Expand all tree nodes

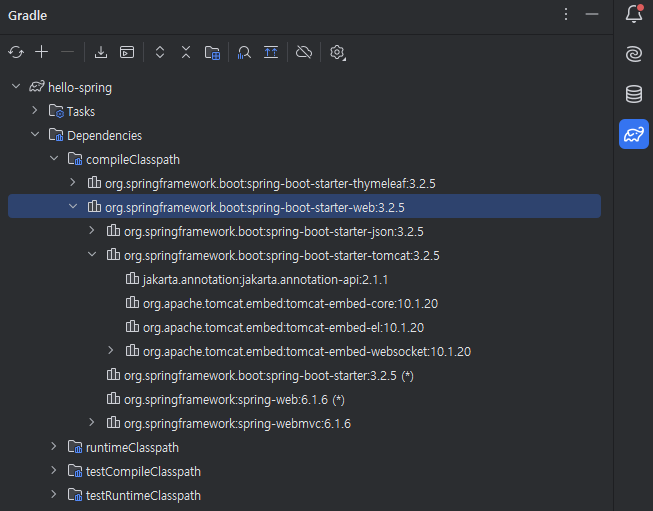tap(160, 52)
